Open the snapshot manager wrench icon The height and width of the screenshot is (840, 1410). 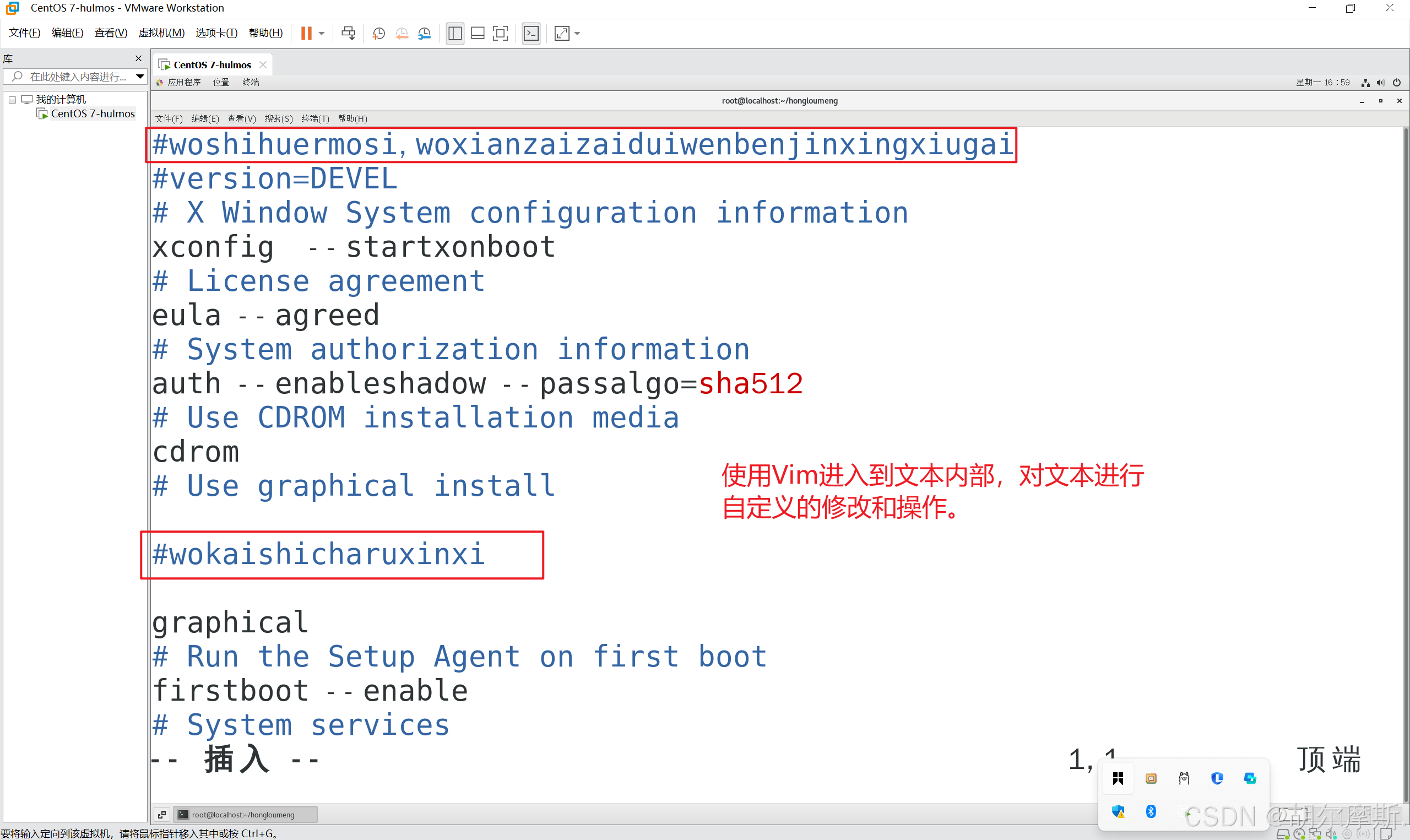(424, 34)
